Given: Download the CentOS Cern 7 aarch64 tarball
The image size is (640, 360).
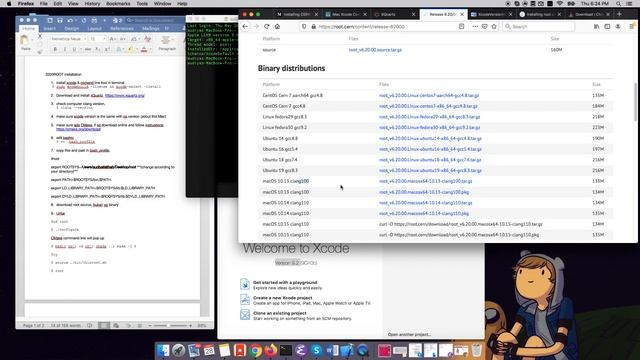Looking at the screenshot, I should (429, 96).
